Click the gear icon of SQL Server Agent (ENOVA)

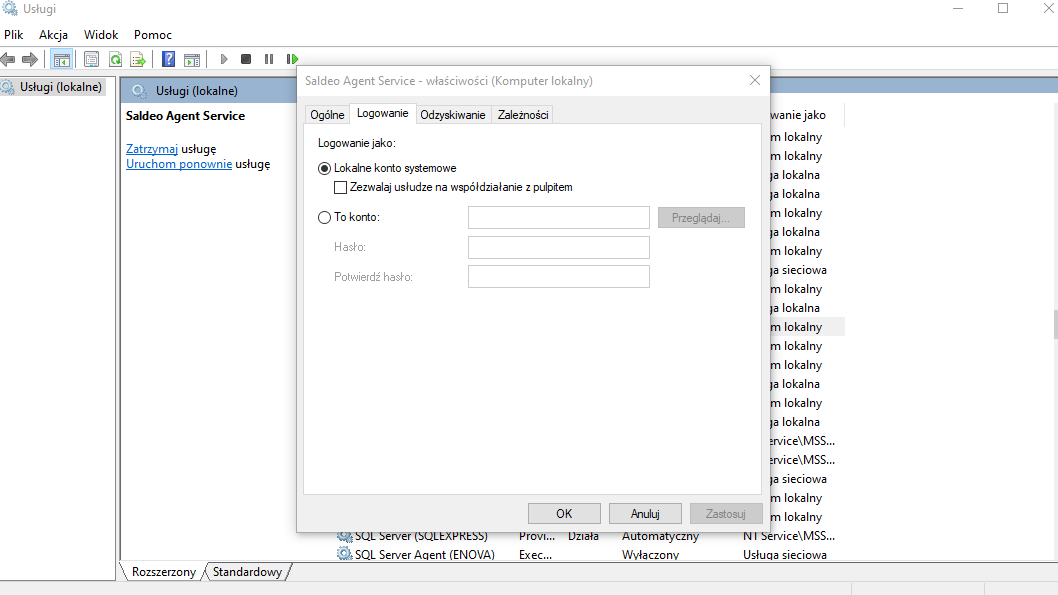(345, 554)
